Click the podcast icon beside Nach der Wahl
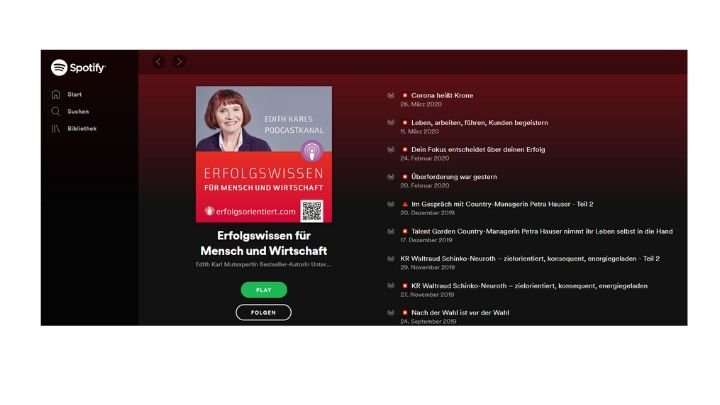Image resolution: width=720 pixels, height=405 pixels. tap(390, 313)
